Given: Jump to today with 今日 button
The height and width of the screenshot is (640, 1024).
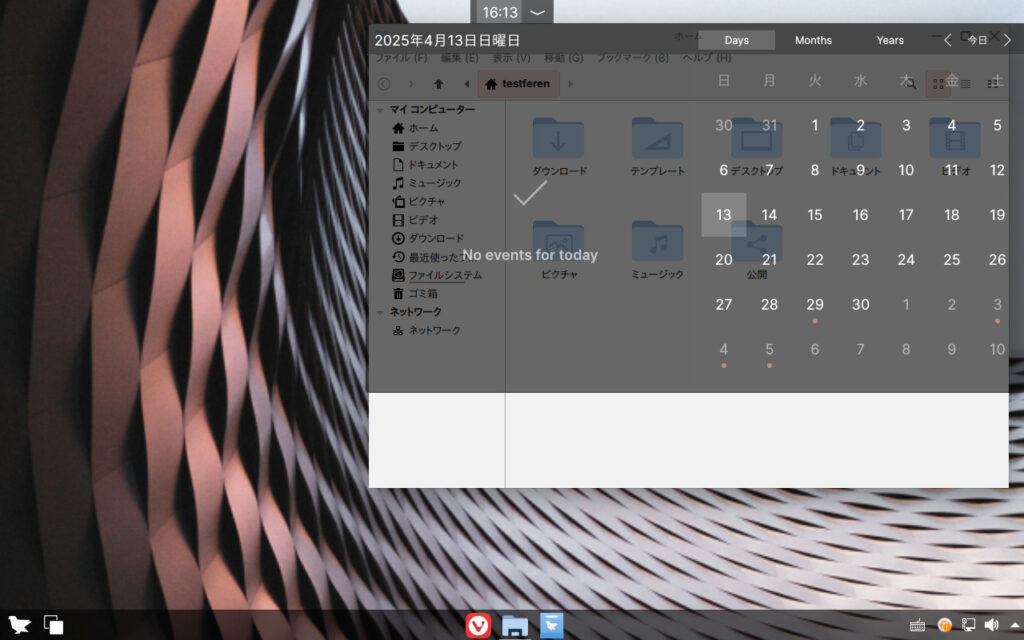Looking at the screenshot, I should click(x=977, y=40).
